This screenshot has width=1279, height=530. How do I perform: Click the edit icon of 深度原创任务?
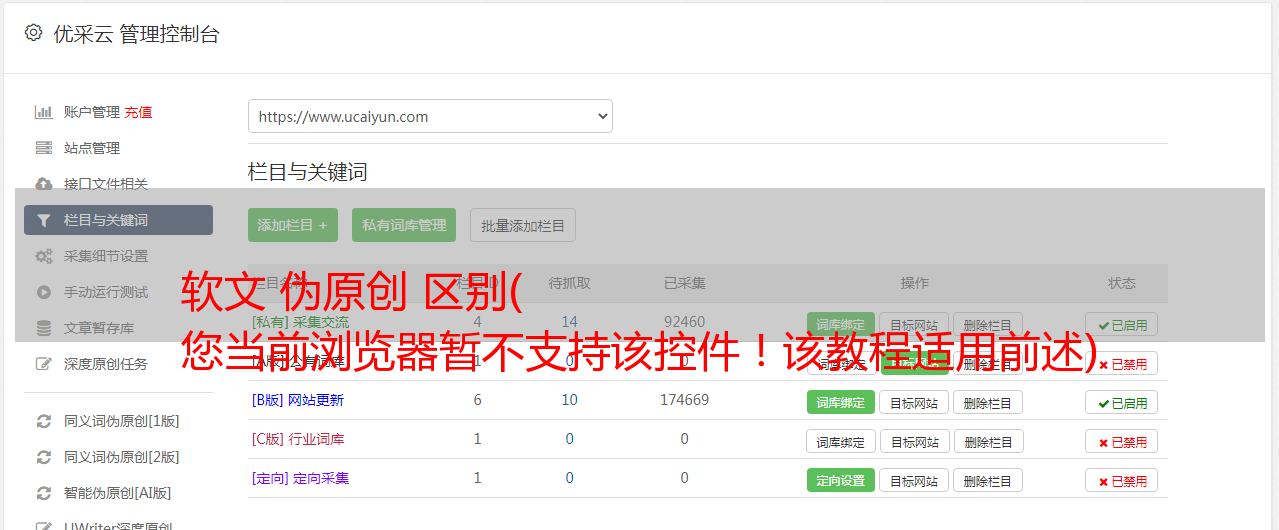click(43, 364)
